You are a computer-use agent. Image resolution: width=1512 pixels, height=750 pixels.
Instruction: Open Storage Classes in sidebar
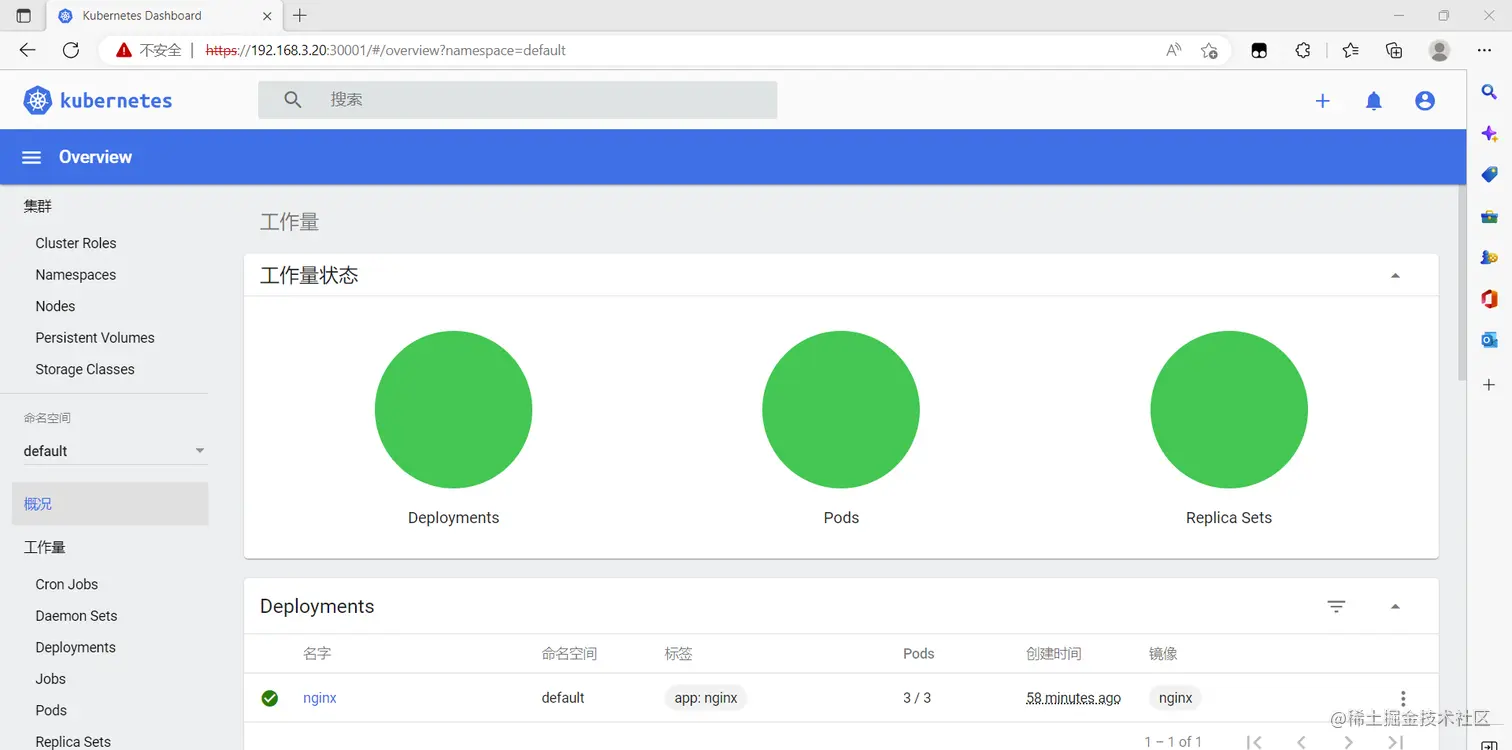click(x=85, y=369)
